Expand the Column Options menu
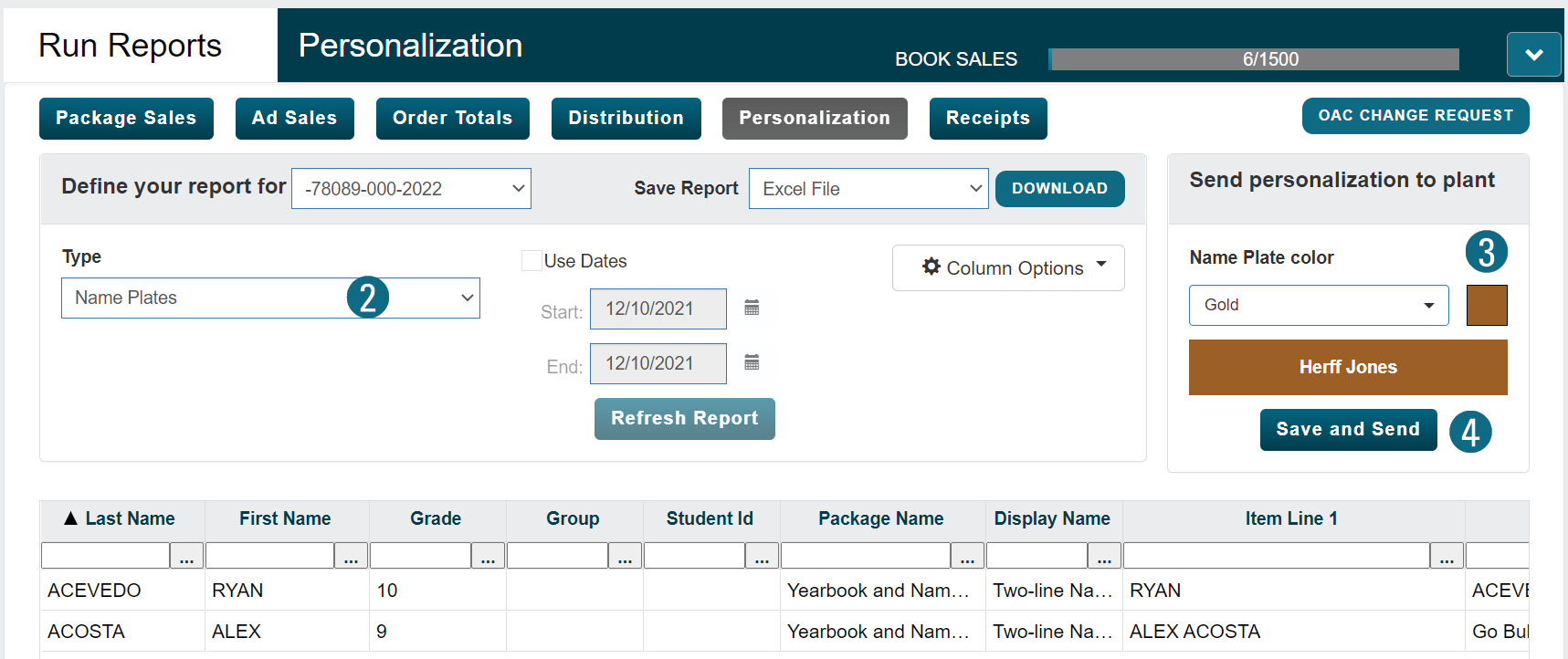 (1007, 267)
